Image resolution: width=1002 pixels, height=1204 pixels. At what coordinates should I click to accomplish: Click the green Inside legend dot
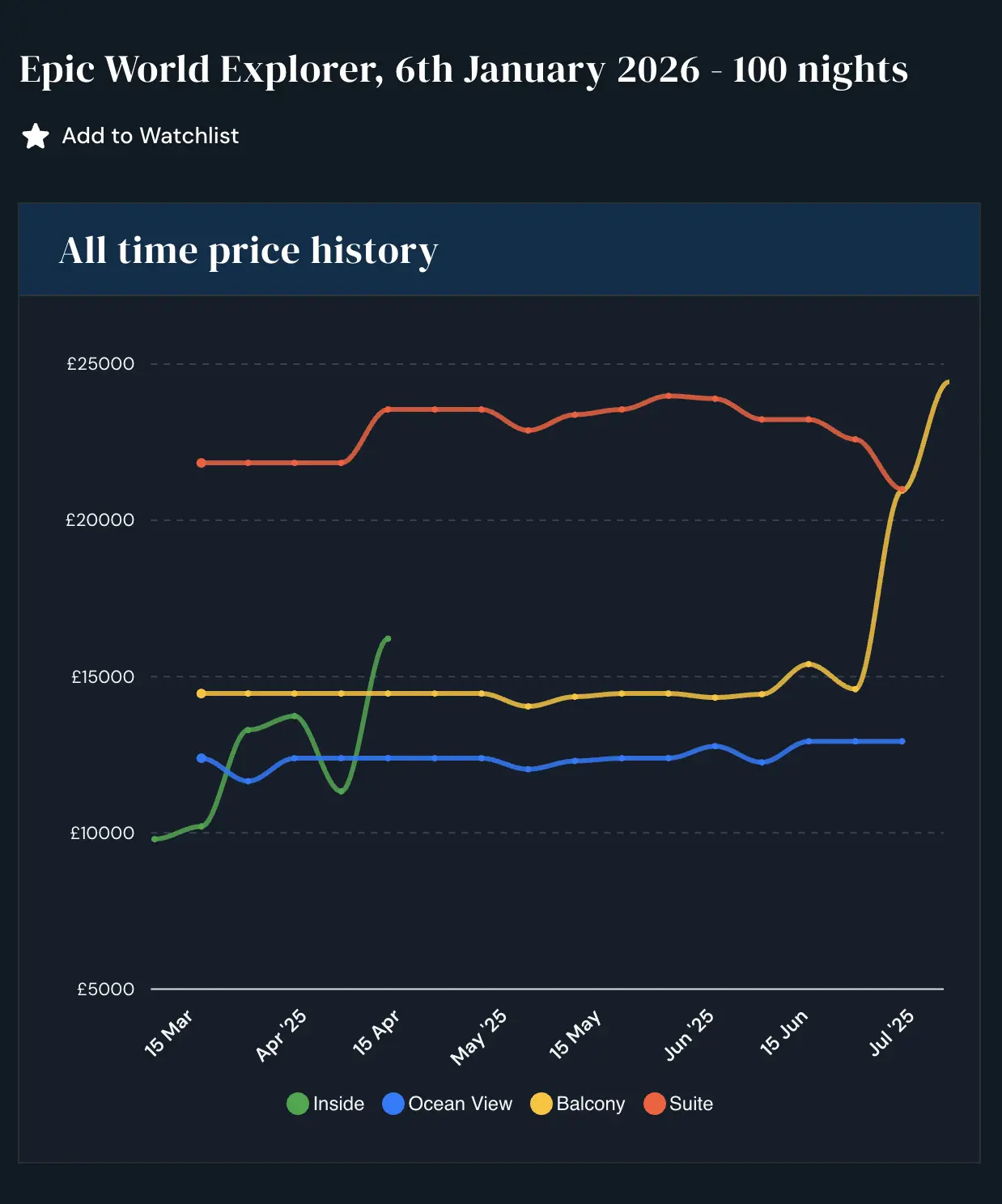click(x=298, y=1104)
